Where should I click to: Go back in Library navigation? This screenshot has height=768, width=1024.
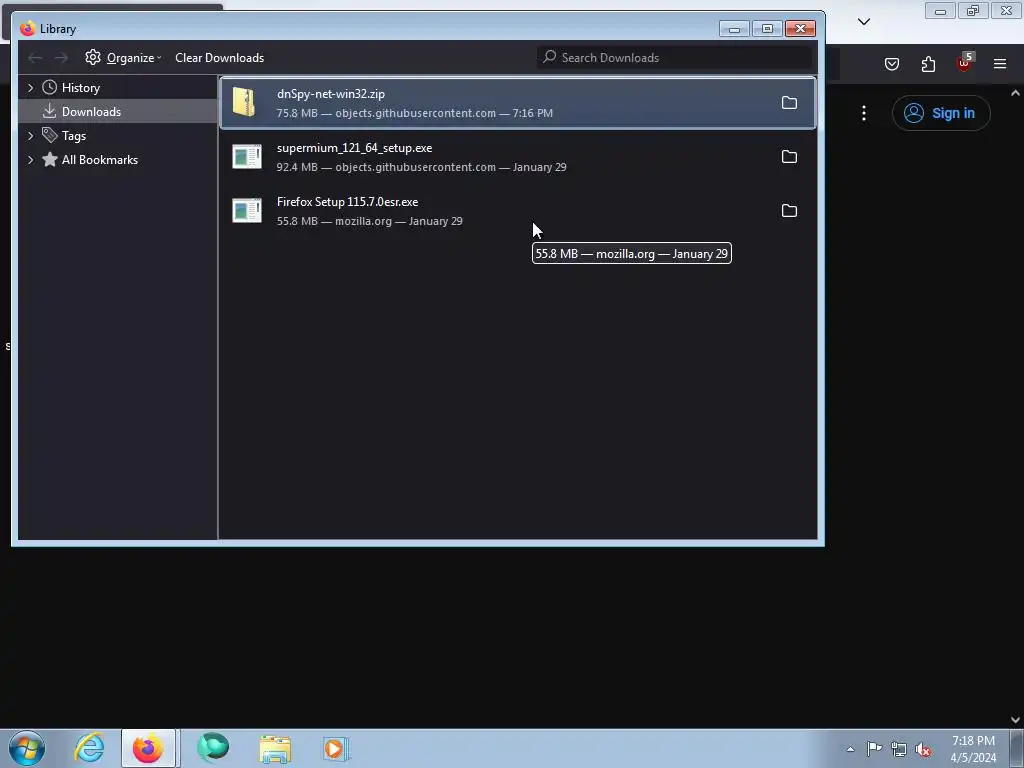coord(35,58)
